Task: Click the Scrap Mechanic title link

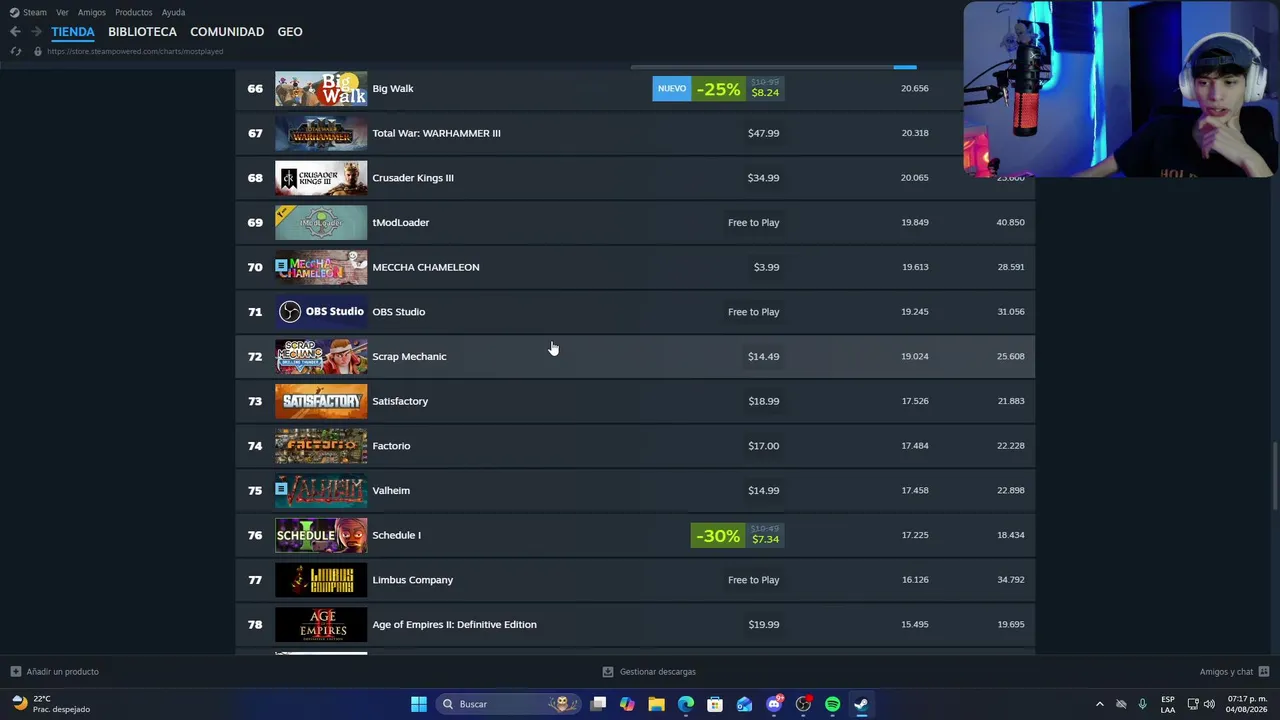Action: click(x=409, y=356)
